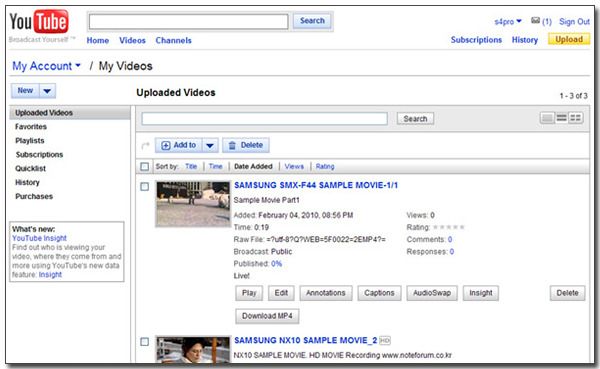Click the grey move arrow icon
Image resolution: width=600 pixels, height=369 pixels.
point(145,145)
